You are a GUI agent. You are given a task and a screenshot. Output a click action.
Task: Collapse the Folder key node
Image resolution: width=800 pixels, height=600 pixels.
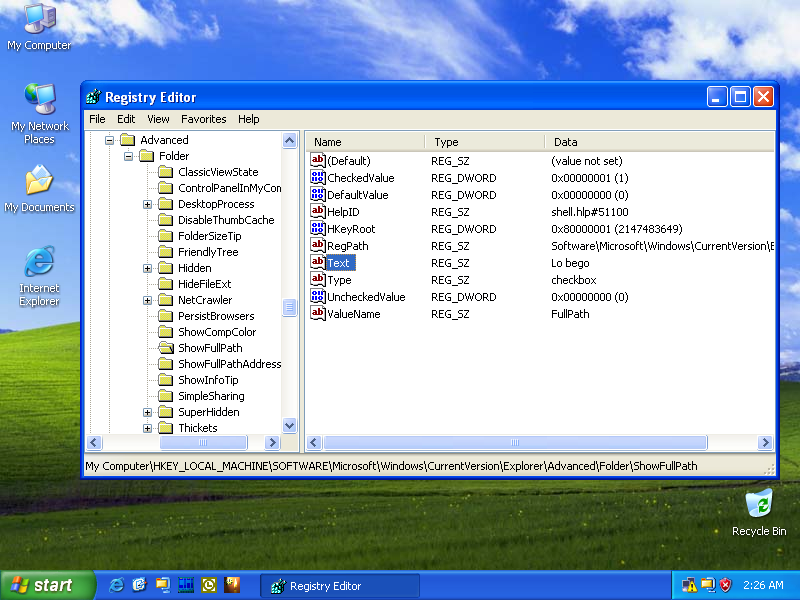pos(128,156)
